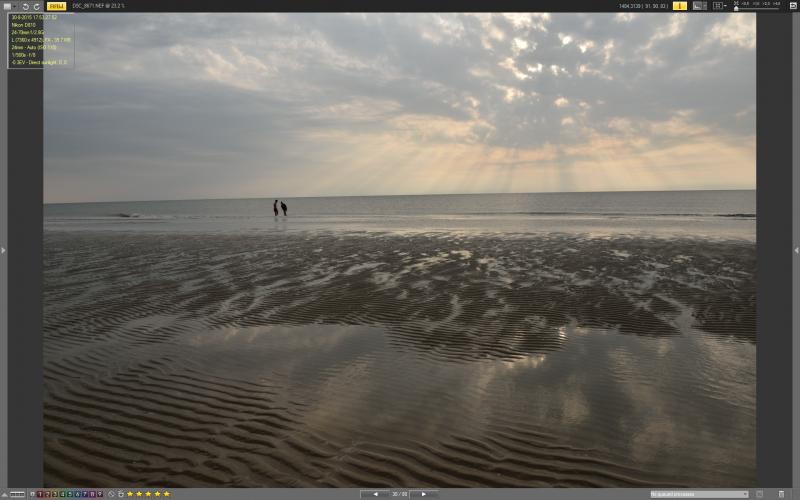Screen dimensions: 800x500
Task: Click the icon right of the histogram icon
Action: (705, 6)
